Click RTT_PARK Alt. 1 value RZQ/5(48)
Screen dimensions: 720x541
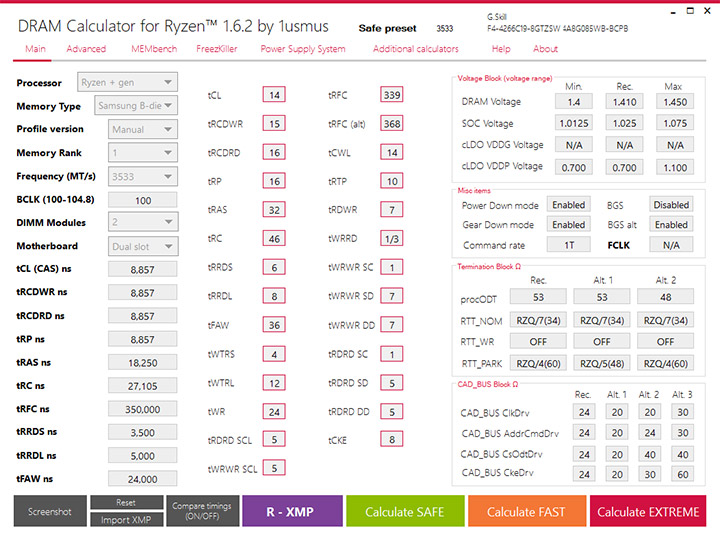(x=602, y=363)
